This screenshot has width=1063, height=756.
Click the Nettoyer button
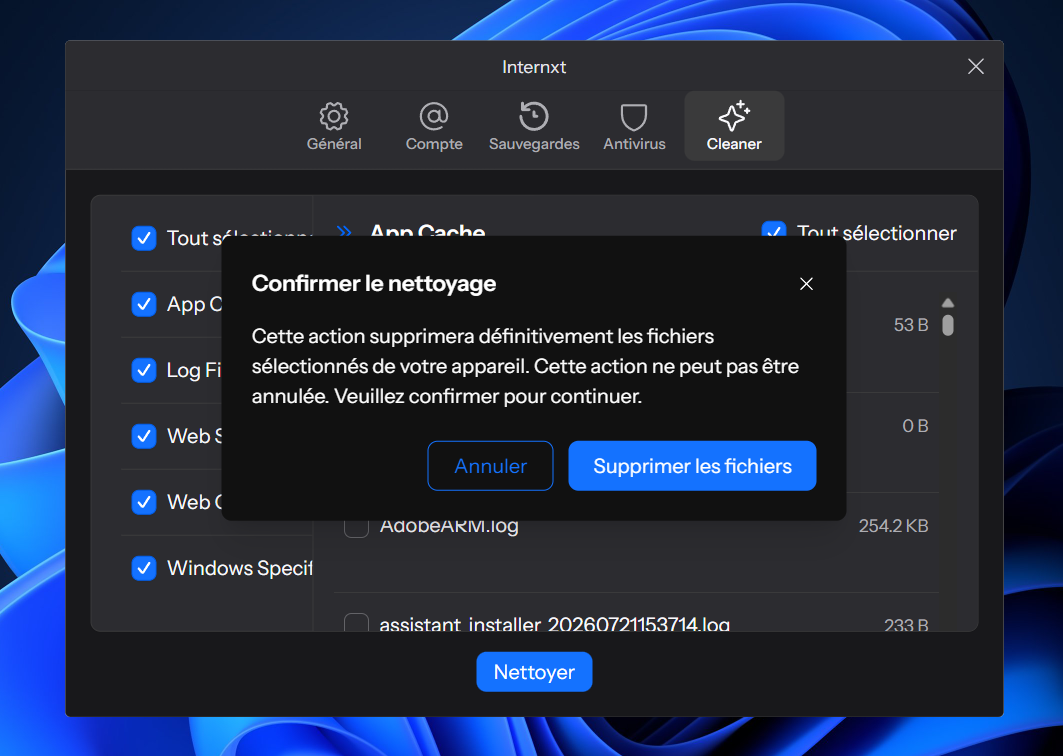pyautogui.click(x=534, y=672)
